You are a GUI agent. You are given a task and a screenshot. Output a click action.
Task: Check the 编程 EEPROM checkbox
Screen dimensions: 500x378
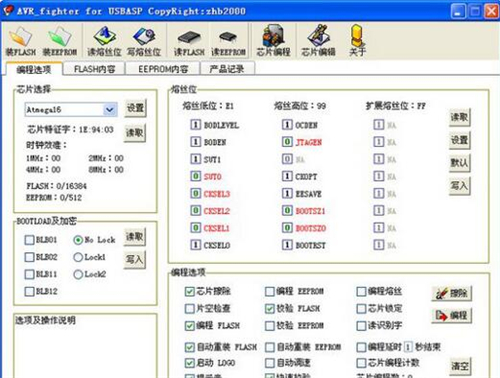[270, 291]
